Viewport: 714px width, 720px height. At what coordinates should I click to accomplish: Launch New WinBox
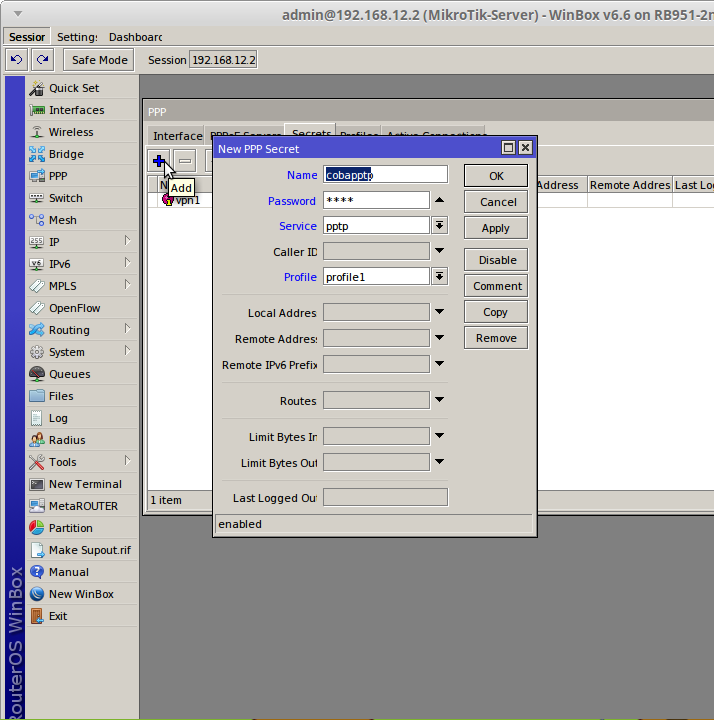[x=83, y=594]
